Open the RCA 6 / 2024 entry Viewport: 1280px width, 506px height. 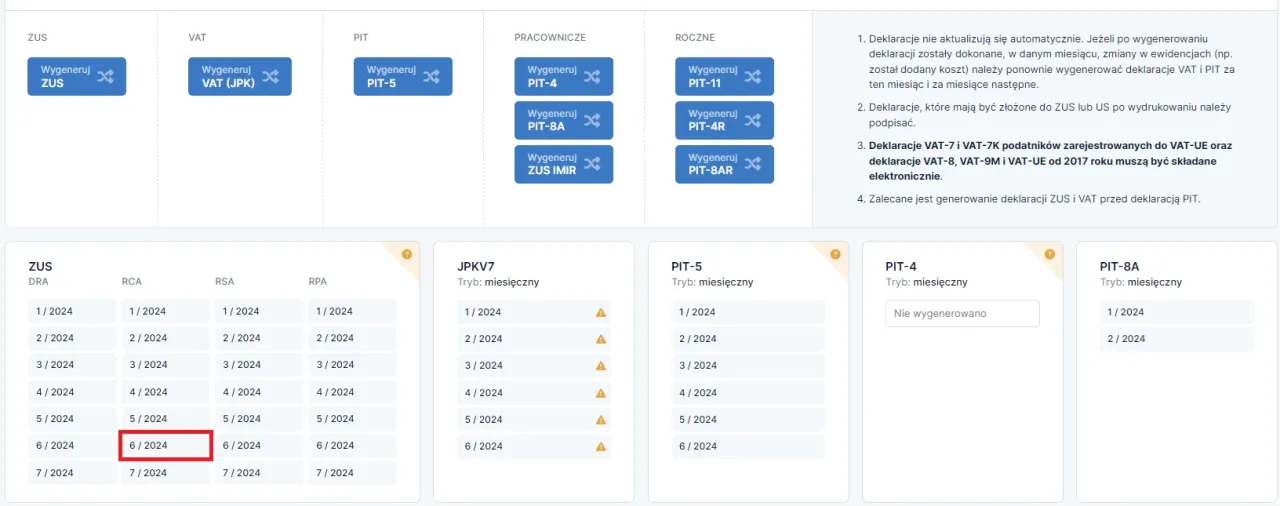(165, 446)
